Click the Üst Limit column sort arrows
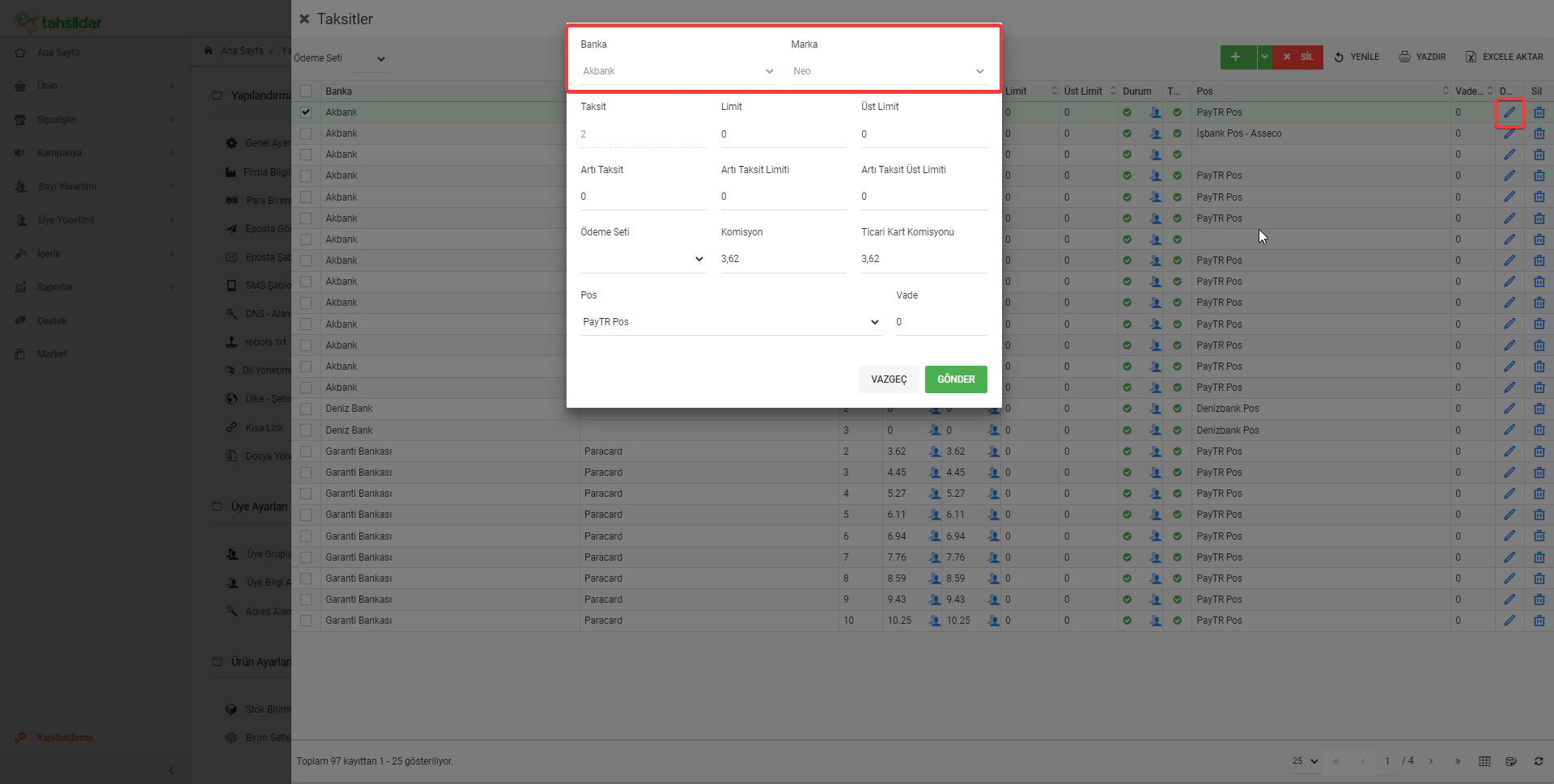Image resolution: width=1554 pixels, height=784 pixels. (x=1113, y=91)
